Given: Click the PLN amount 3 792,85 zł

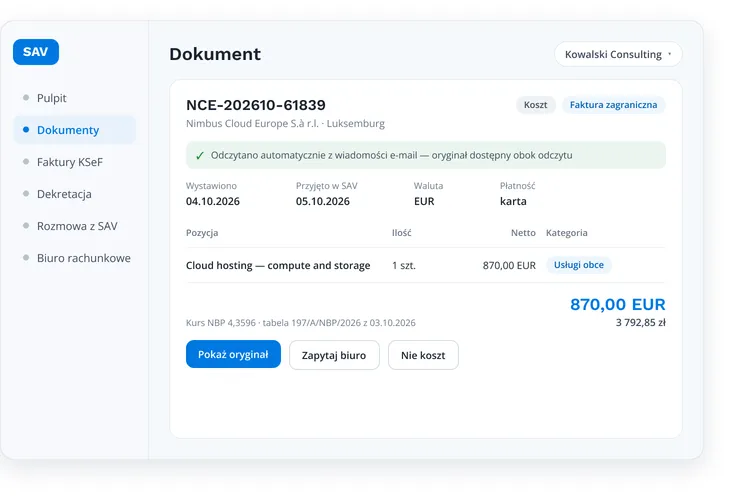Looking at the screenshot, I should point(640,322).
